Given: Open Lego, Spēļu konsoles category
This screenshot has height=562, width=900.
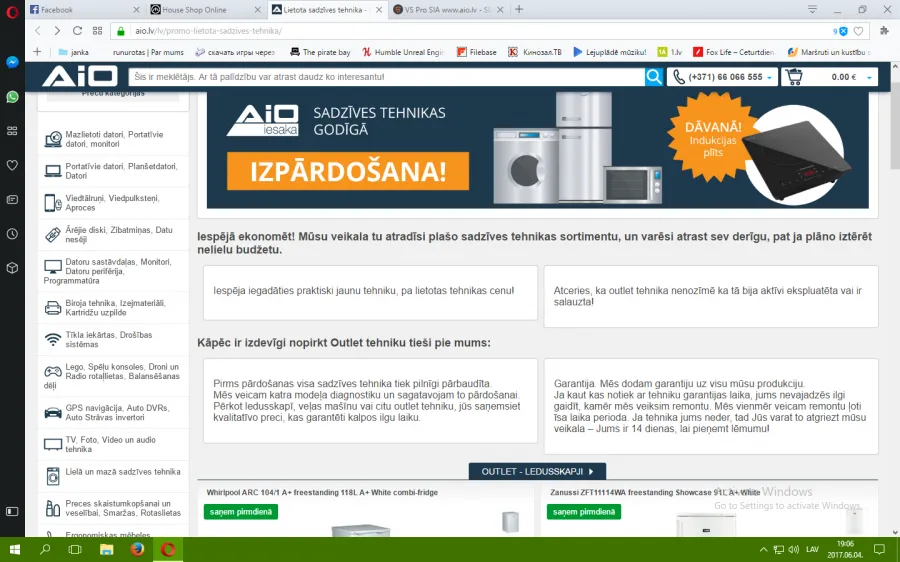Looking at the screenshot, I should (113, 376).
